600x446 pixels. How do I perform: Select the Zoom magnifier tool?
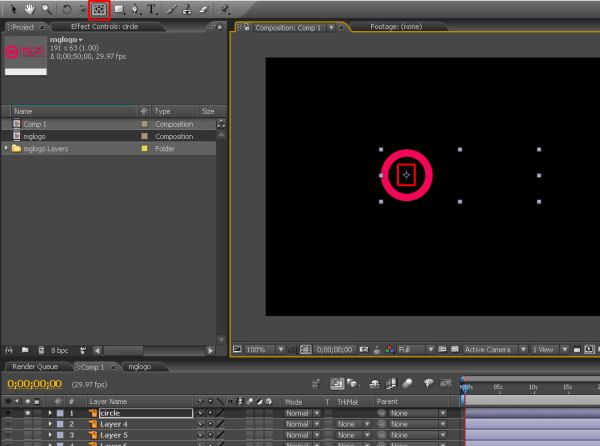pos(47,9)
